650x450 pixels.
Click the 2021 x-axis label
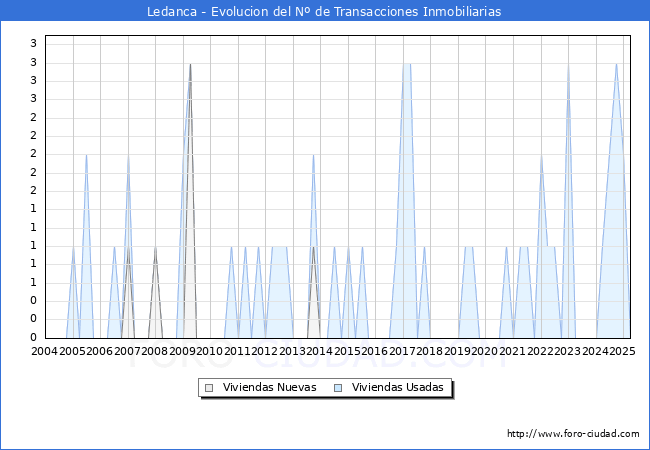tap(512, 351)
